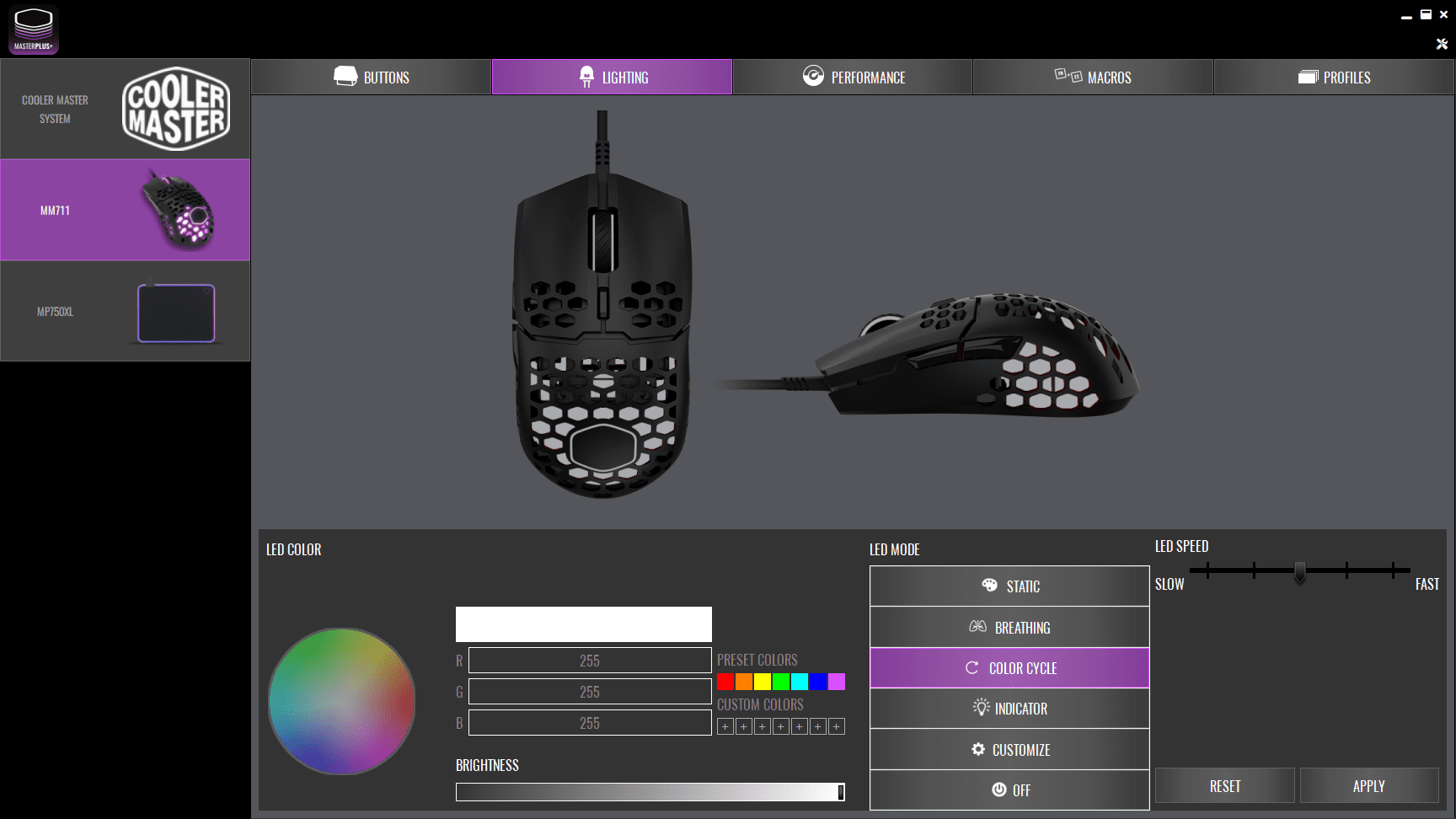Image resolution: width=1456 pixels, height=819 pixels.
Task: Open the Performance tab
Action: pos(853,77)
